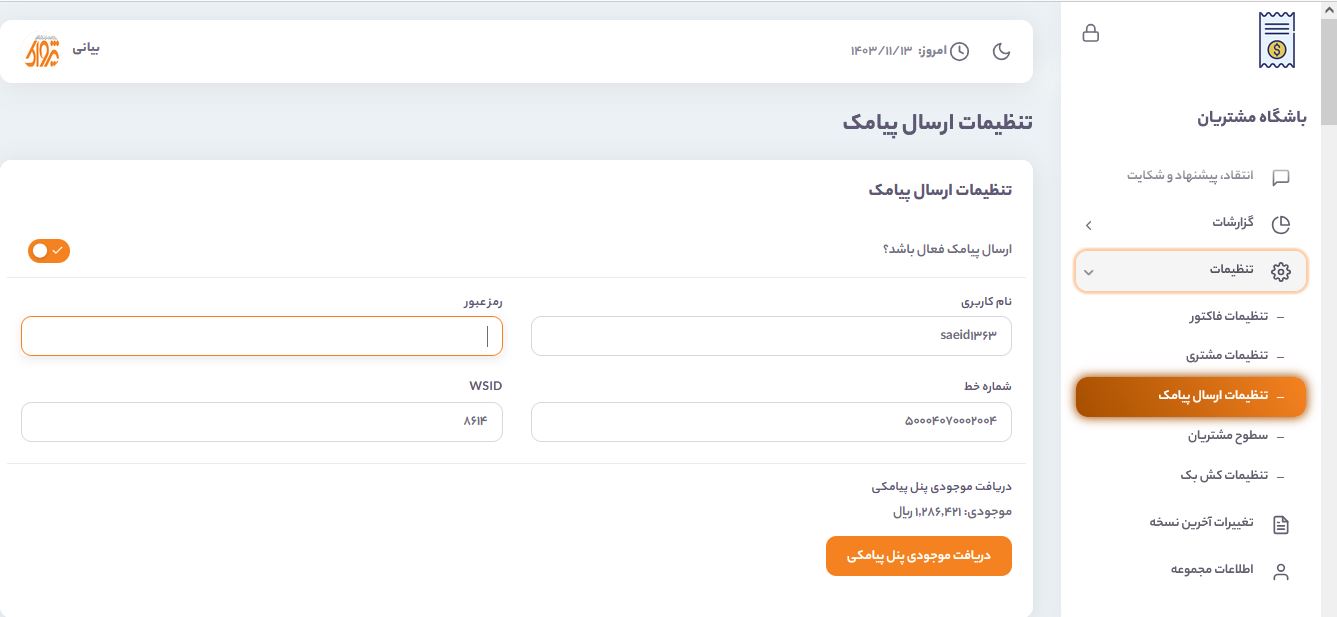Click the نام کاربری username field
The width and height of the screenshot is (1337, 617).
click(x=771, y=336)
